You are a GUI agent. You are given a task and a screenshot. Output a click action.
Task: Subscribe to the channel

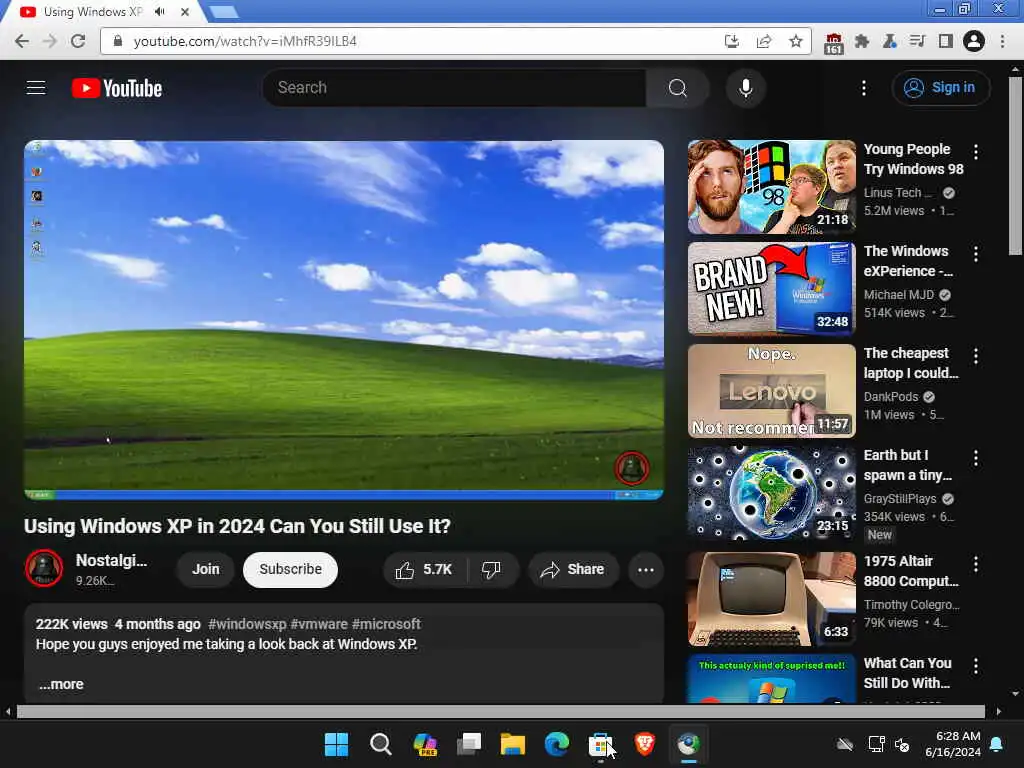click(x=291, y=569)
